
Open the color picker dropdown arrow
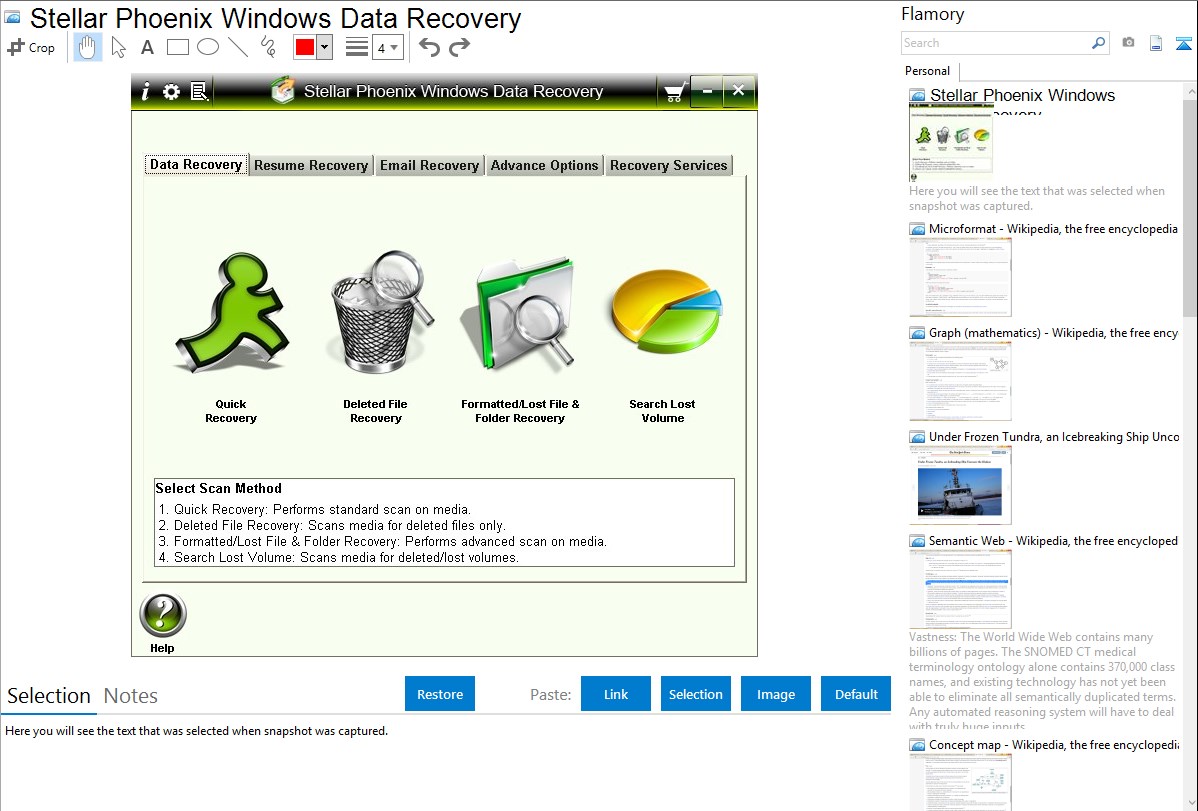coord(324,47)
